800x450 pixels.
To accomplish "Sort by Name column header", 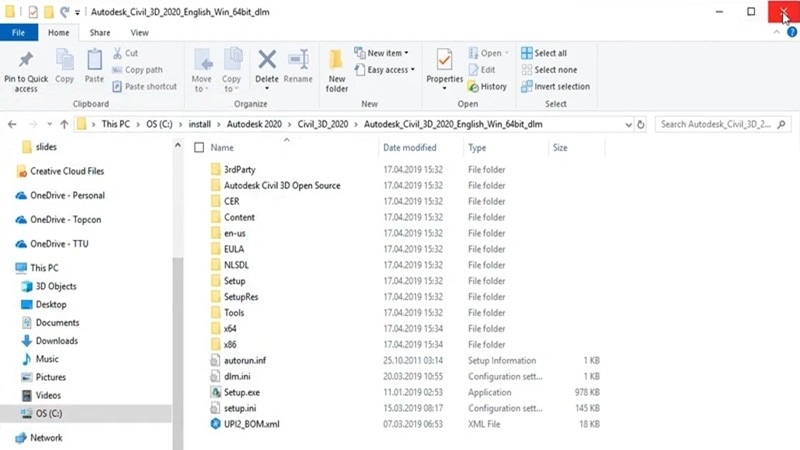I will pos(222,147).
